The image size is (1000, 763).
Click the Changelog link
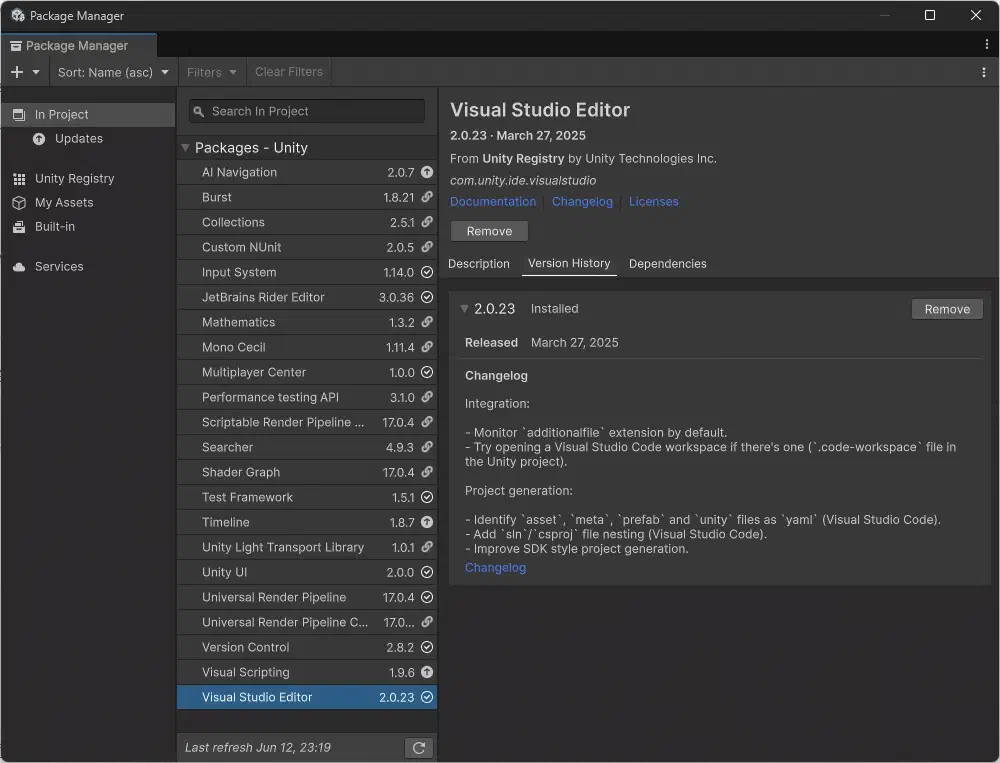point(582,201)
